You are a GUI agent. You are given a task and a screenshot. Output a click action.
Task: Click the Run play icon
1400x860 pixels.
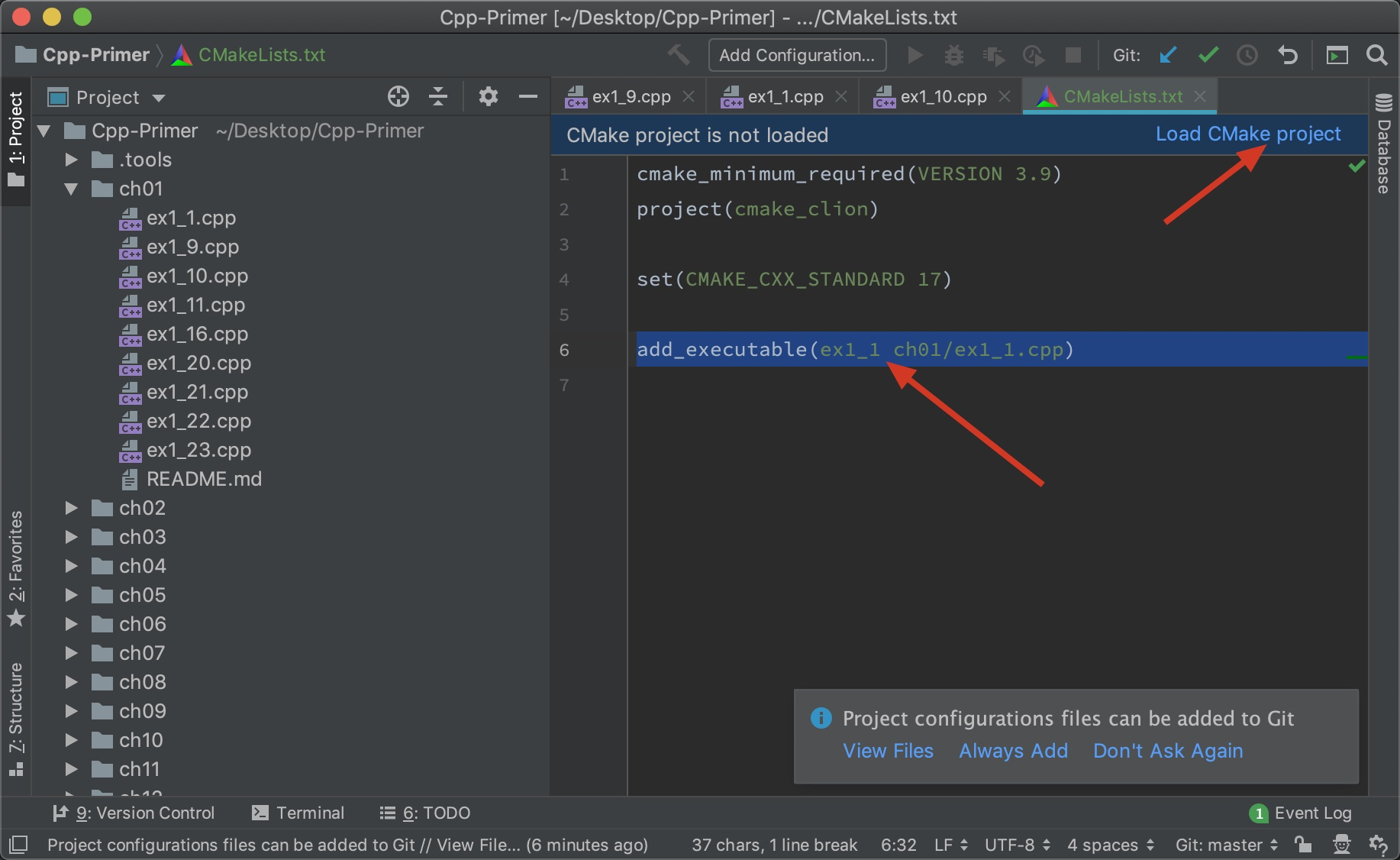tap(915, 55)
